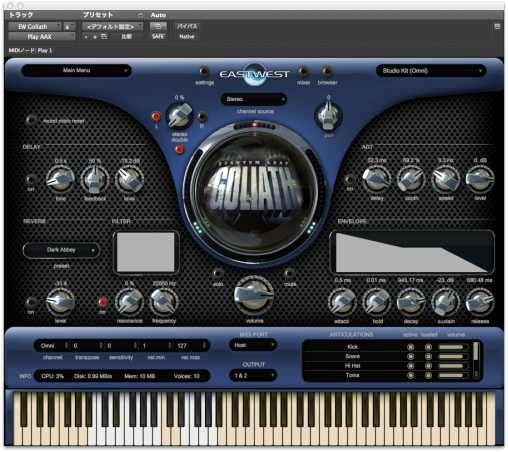The width and height of the screenshot is (508, 452).
Task: Click the plus preset button
Action: [95, 37]
